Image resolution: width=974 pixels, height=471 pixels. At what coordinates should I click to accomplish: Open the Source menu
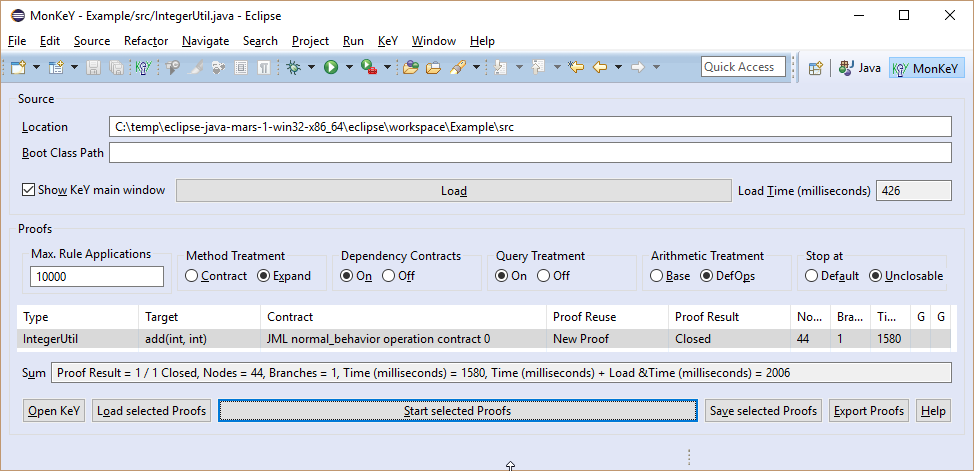(x=92, y=41)
